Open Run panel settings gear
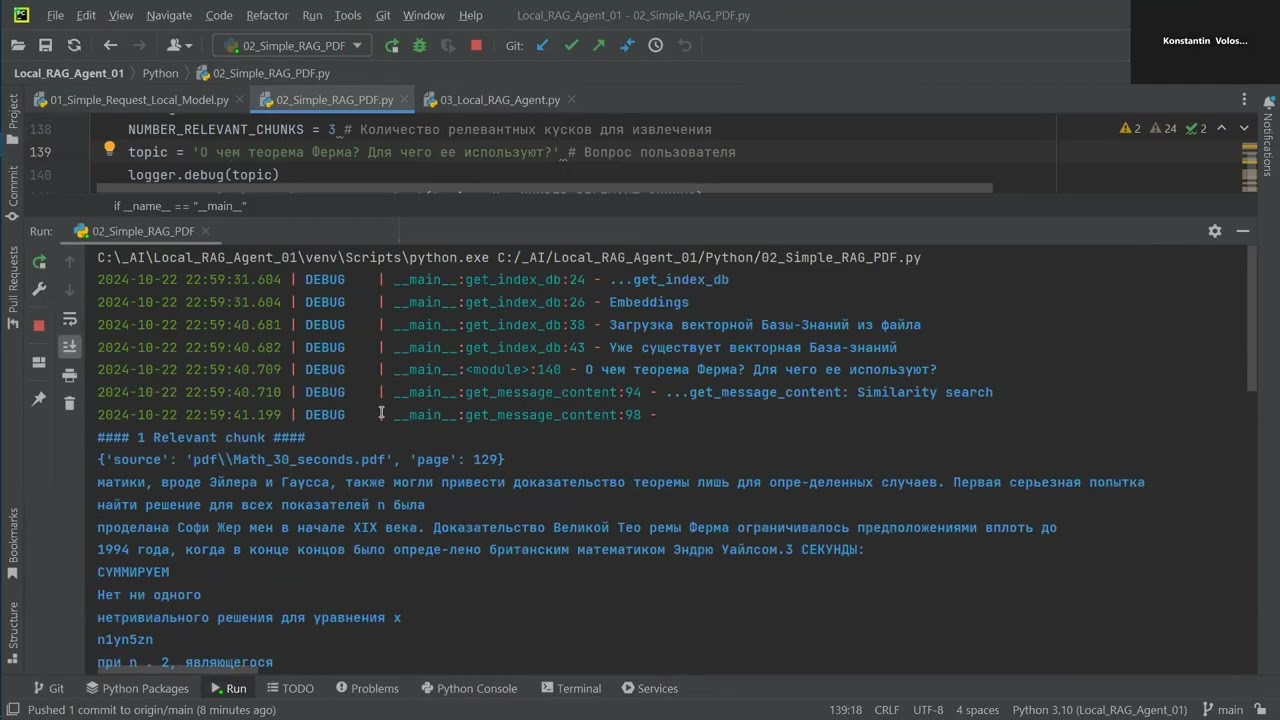The image size is (1280, 720). pyautogui.click(x=1215, y=231)
